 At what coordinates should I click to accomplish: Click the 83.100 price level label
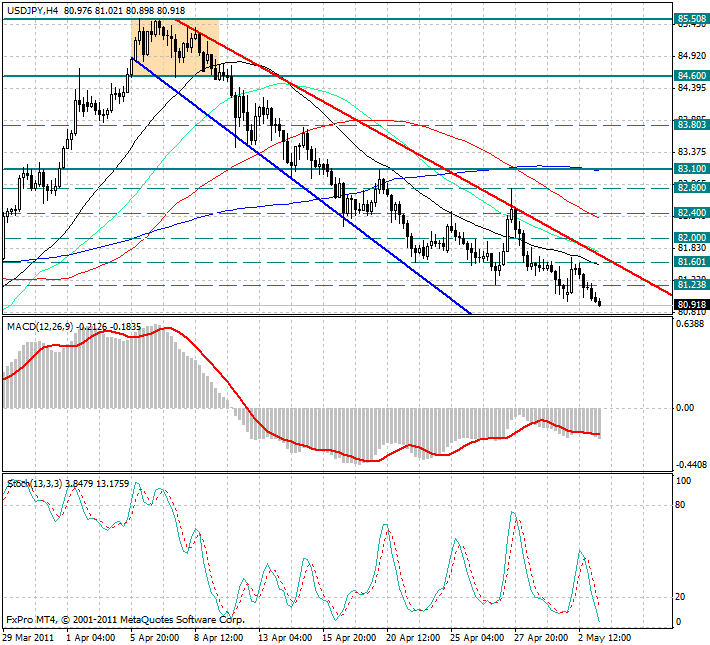(x=691, y=168)
